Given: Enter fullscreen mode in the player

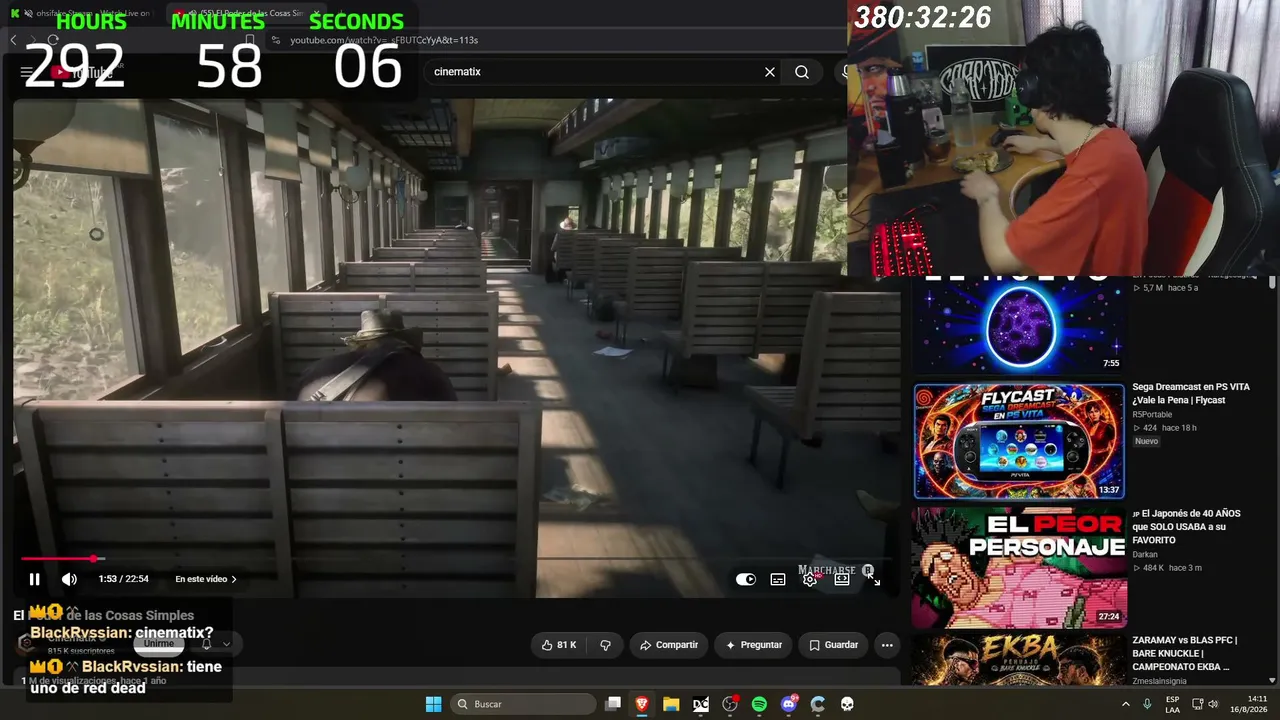Looking at the screenshot, I should 874,579.
